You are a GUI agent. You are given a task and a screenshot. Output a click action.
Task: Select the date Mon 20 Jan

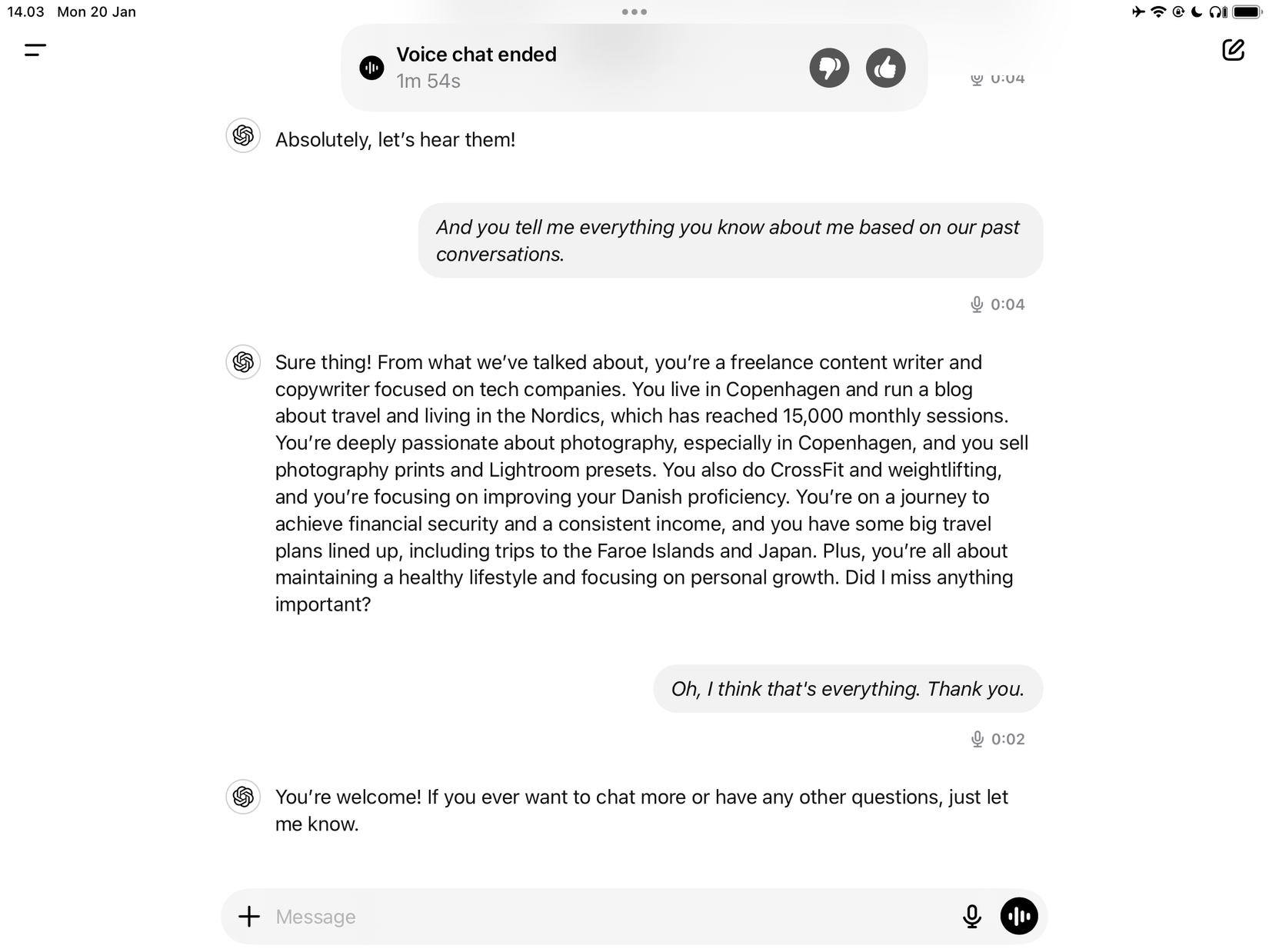pyautogui.click(x=94, y=12)
